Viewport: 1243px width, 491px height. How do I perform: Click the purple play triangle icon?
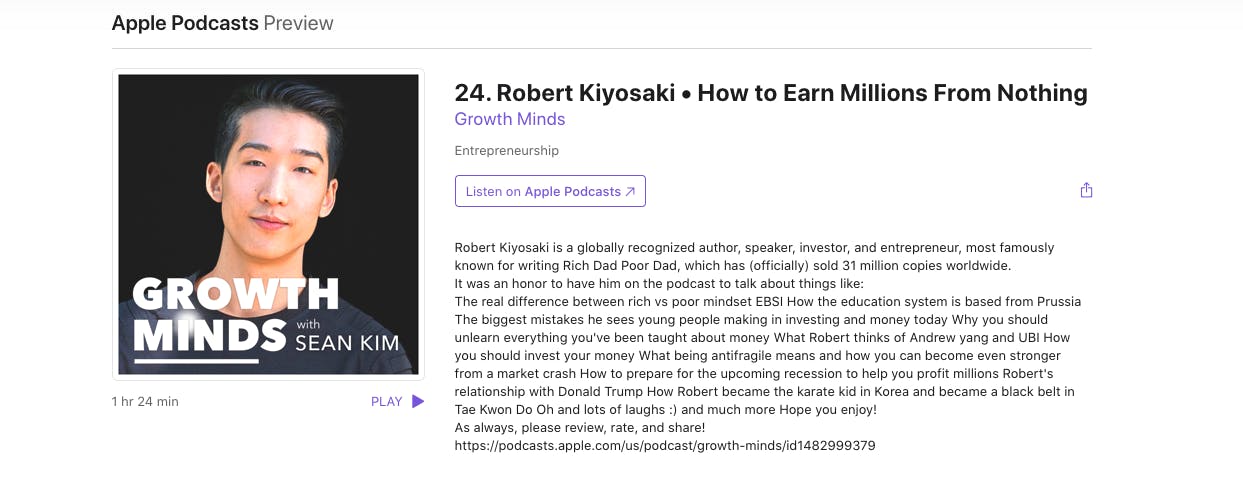click(418, 401)
